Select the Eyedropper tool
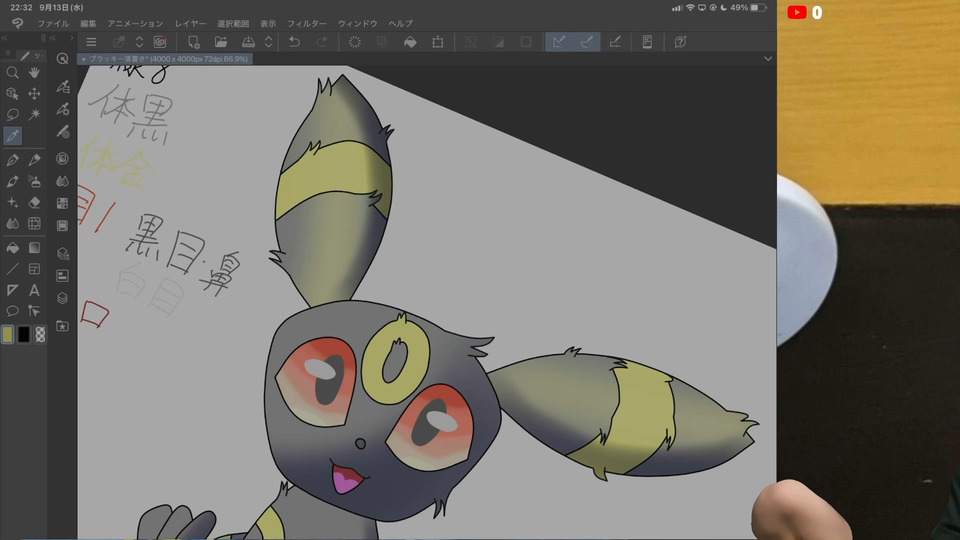The height and width of the screenshot is (540, 960). point(12,135)
